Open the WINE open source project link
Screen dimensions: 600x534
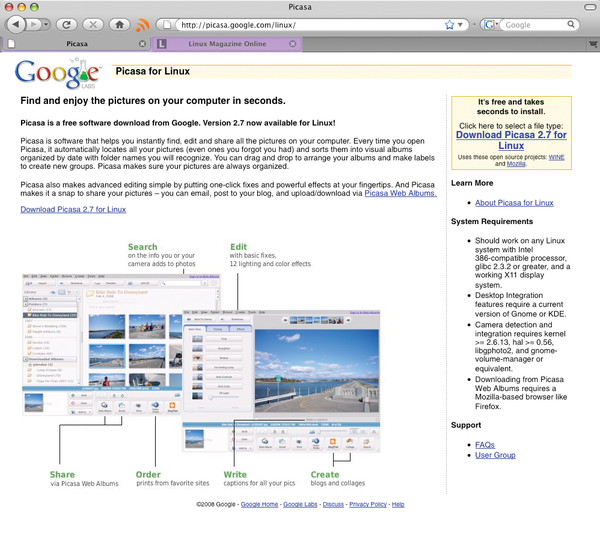556,157
